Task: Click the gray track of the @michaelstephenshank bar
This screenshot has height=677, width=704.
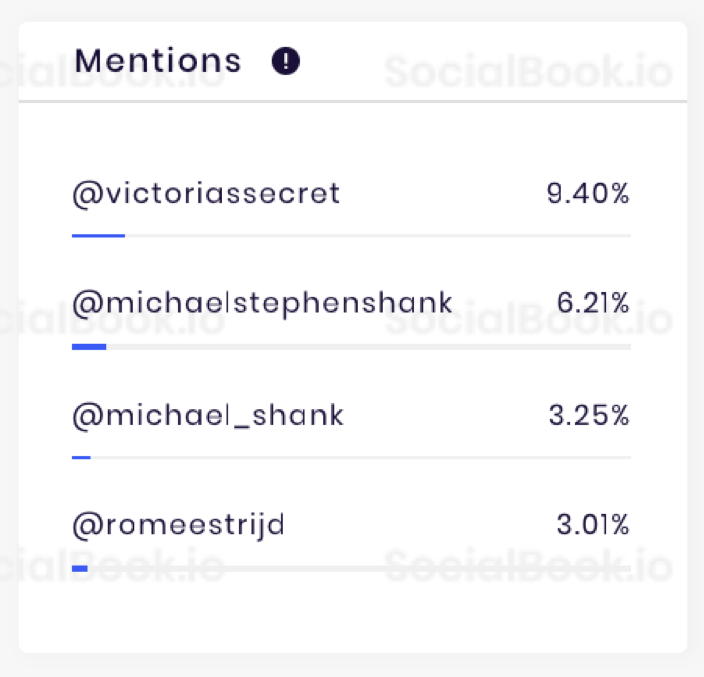Action: tap(369, 347)
